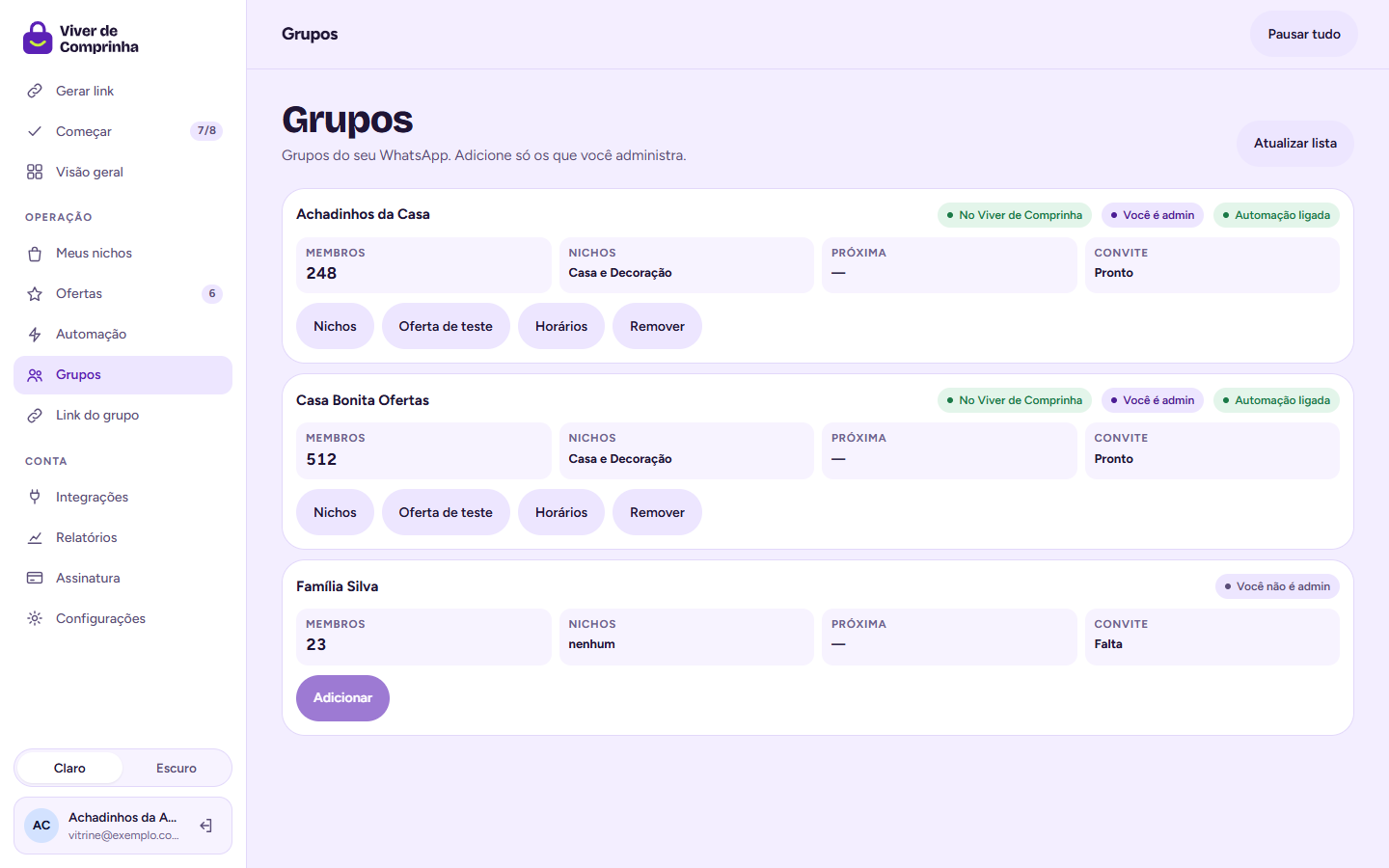
Task: Open Começar menu item
Action: [123, 131]
